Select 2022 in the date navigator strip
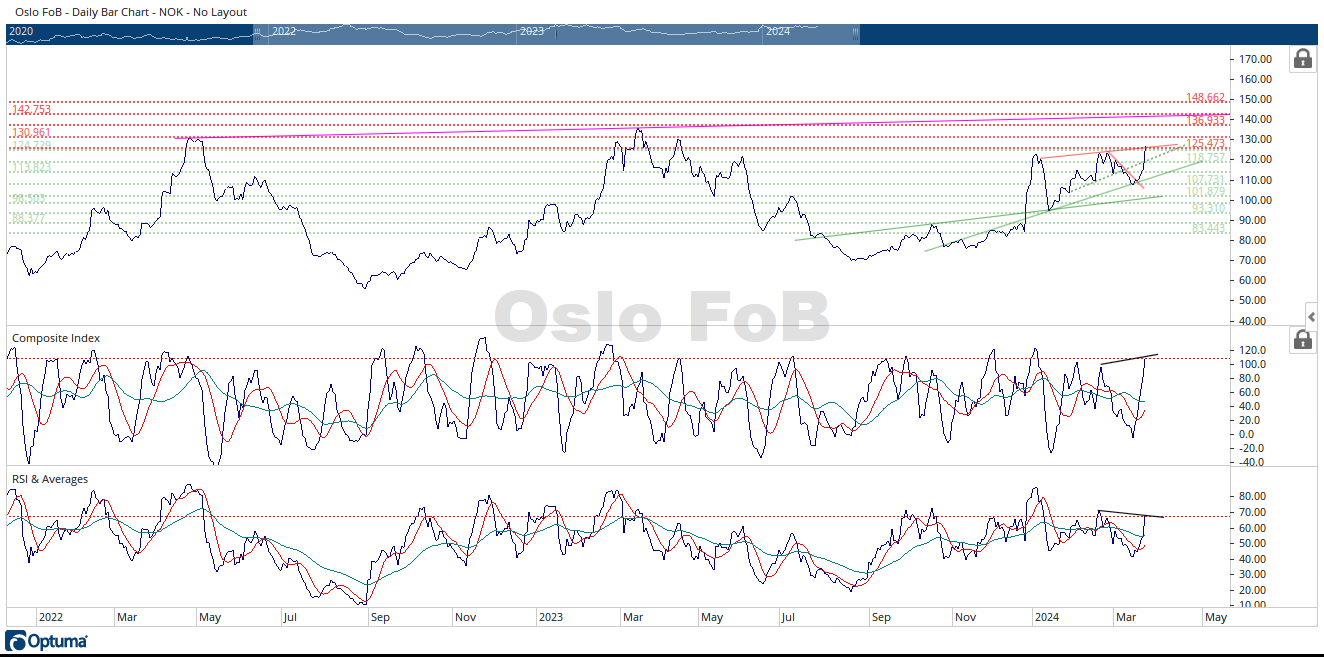 tap(284, 32)
